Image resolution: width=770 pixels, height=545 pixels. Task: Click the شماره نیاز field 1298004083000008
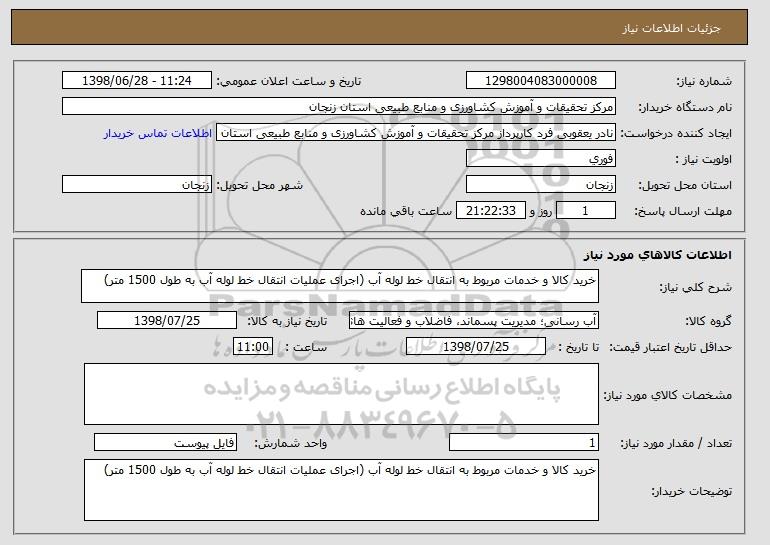tap(541, 81)
